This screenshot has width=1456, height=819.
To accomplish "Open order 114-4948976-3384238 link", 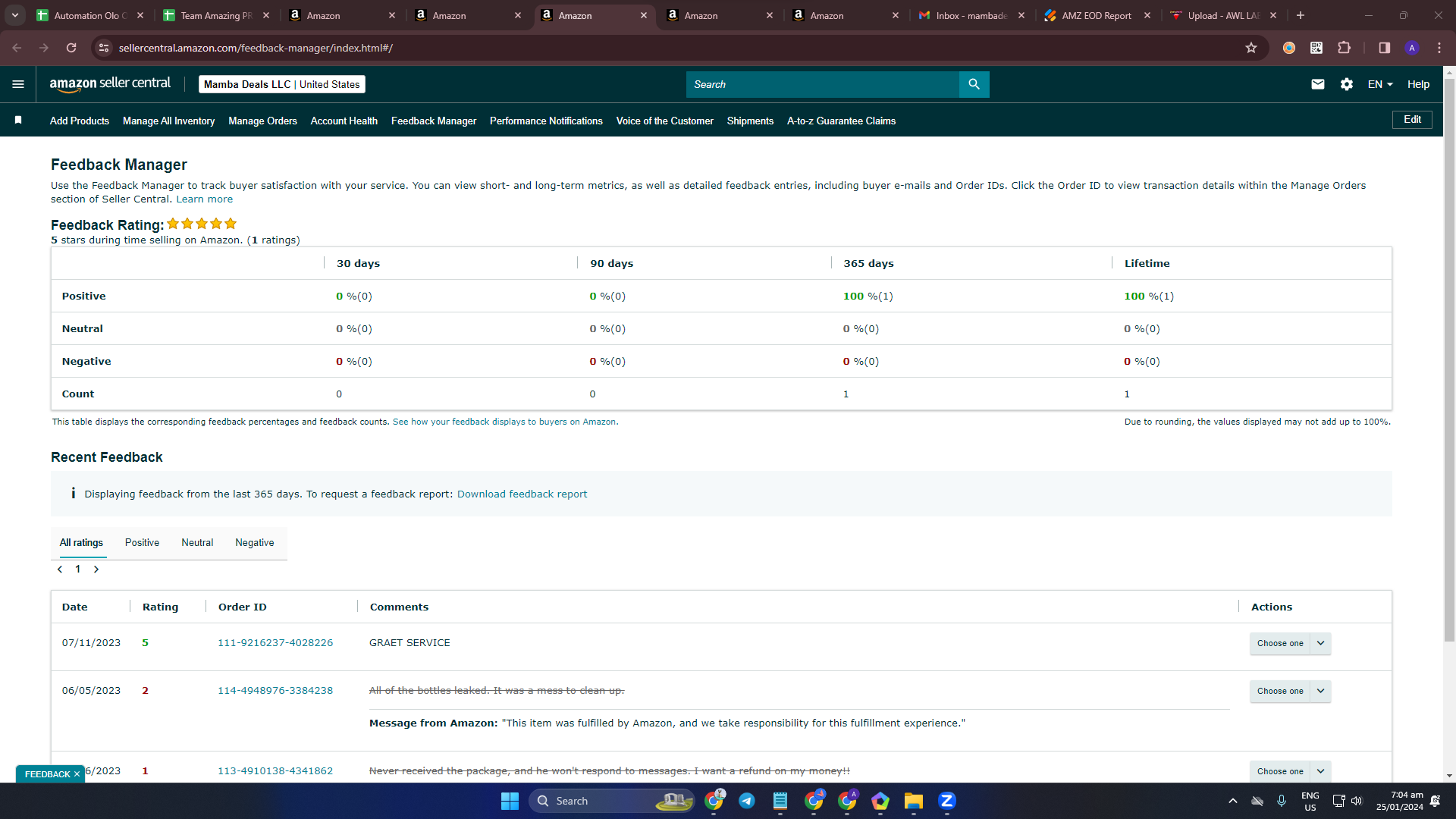I will click(275, 691).
